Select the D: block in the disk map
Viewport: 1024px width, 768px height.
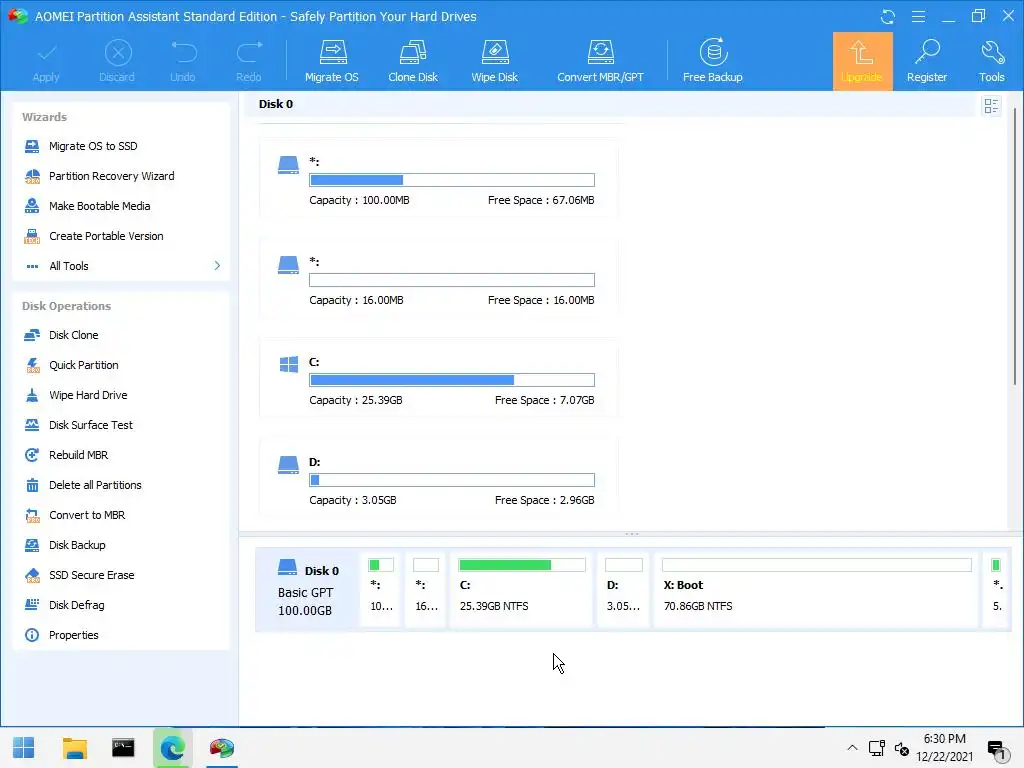click(623, 590)
